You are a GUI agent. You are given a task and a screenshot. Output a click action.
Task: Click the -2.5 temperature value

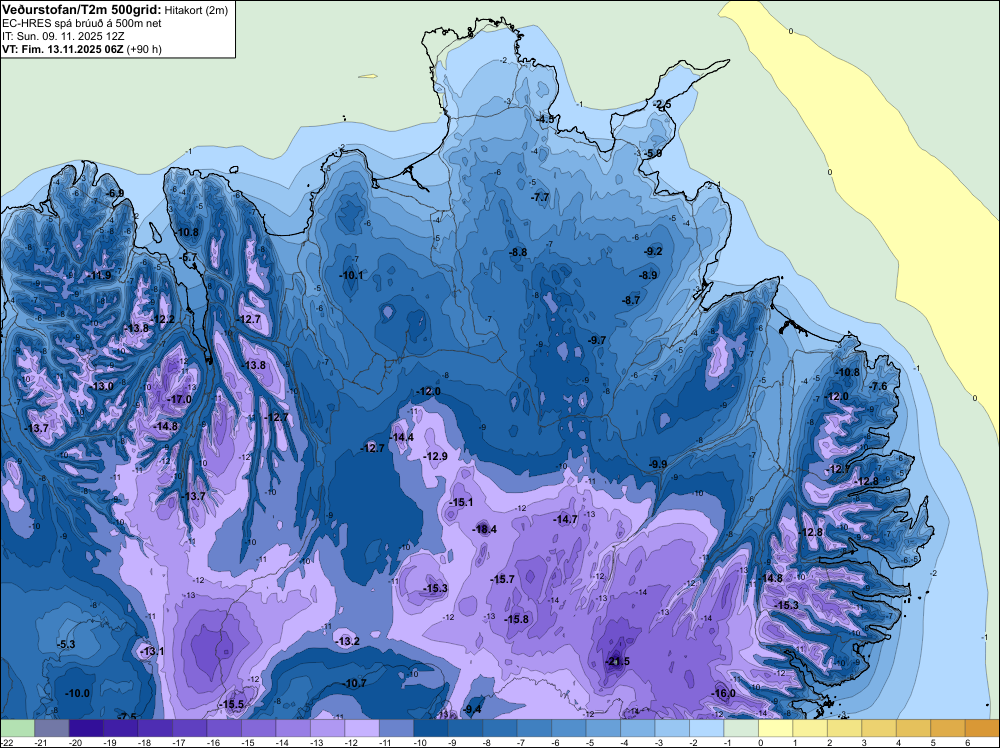(x=662, y=104)
